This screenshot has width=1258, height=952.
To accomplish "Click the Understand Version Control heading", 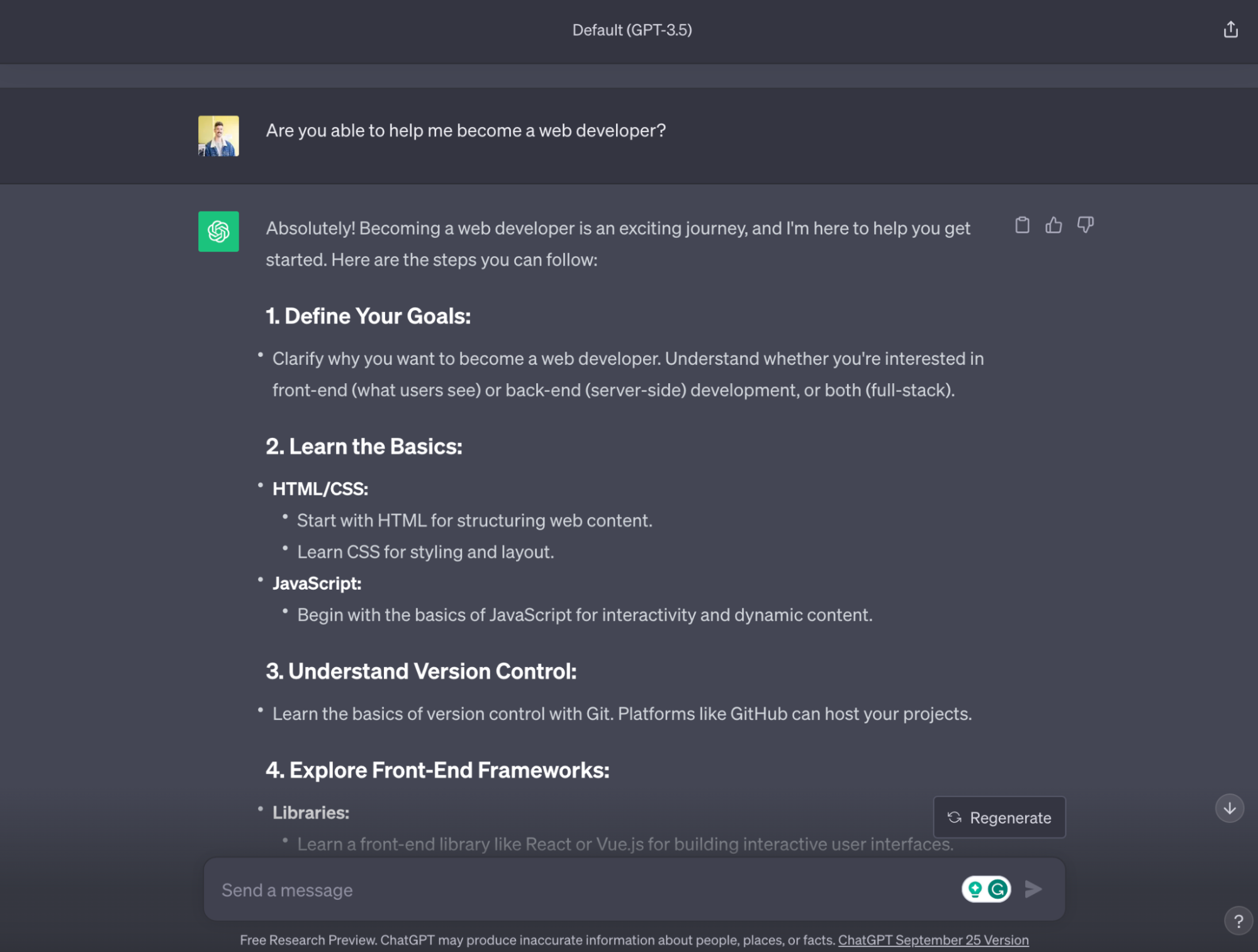I will point(421,671).
